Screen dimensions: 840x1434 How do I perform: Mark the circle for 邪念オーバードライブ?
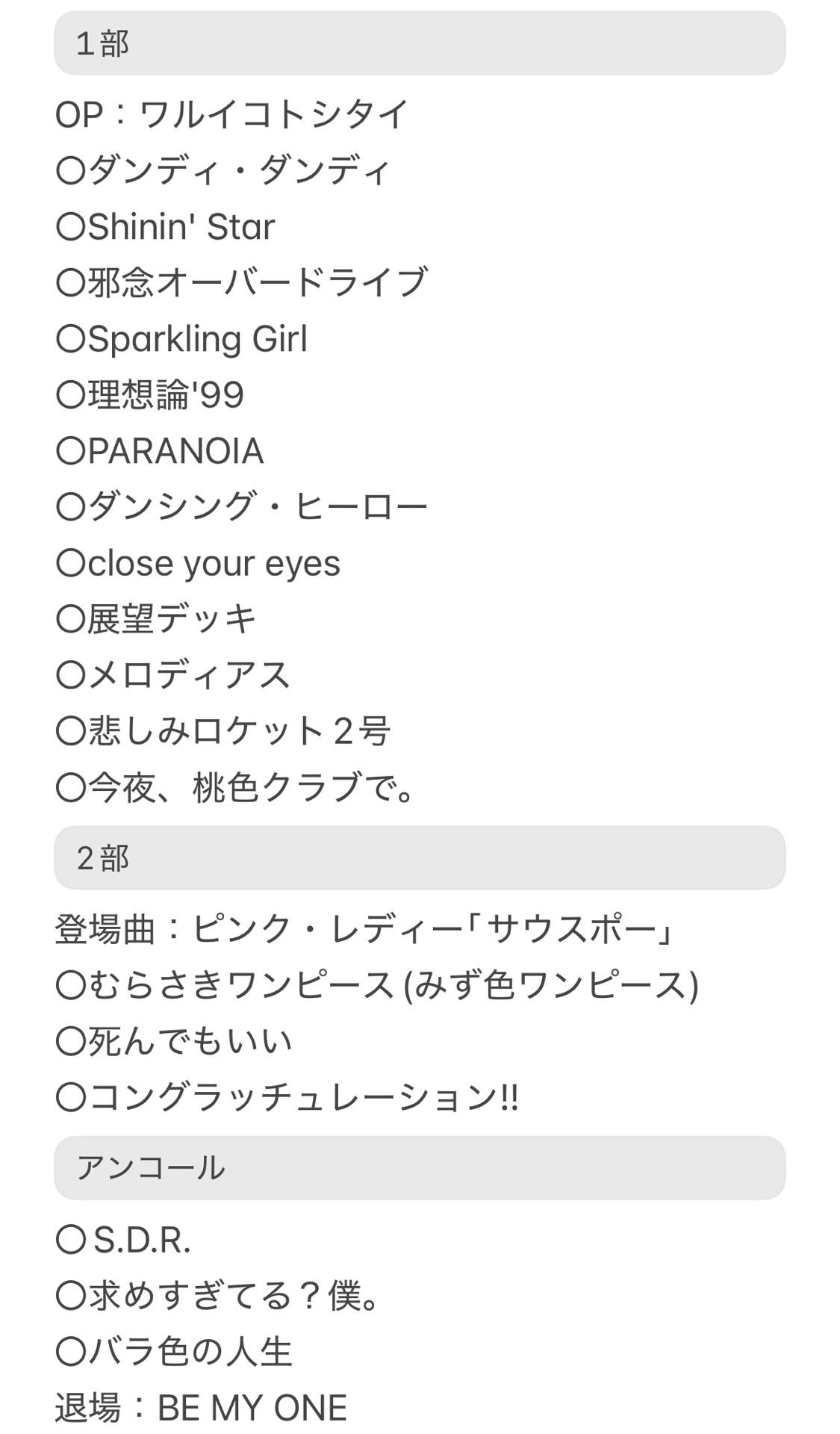[71, 283]
